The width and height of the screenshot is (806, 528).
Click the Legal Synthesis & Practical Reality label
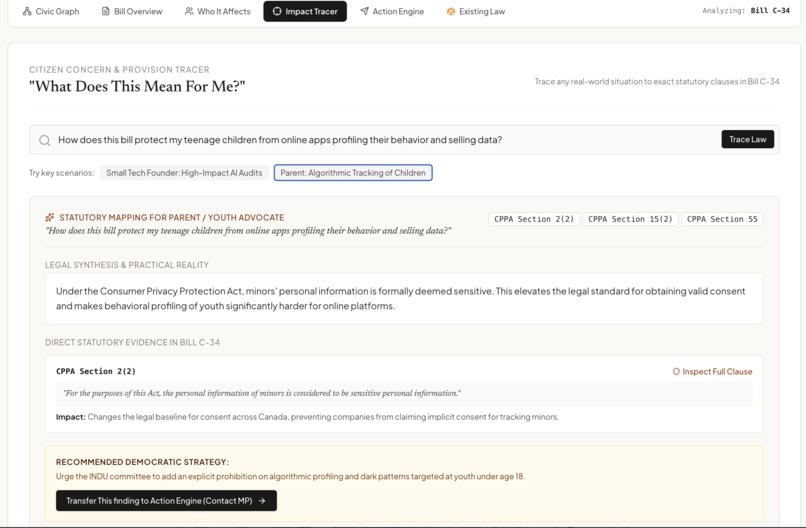127,265
